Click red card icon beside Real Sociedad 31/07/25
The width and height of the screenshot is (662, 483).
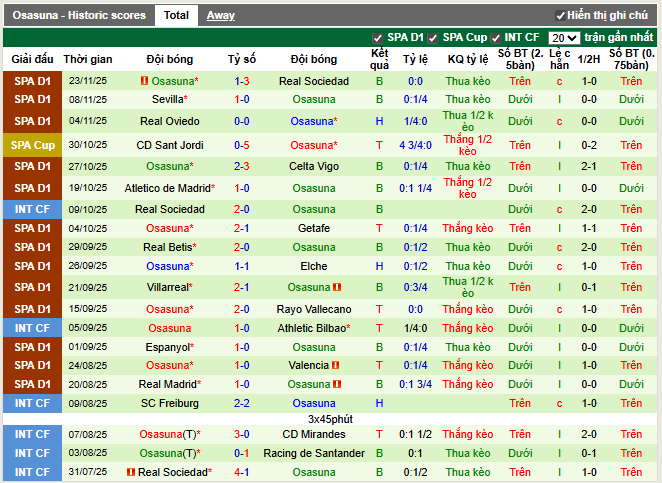pos(131,472)
